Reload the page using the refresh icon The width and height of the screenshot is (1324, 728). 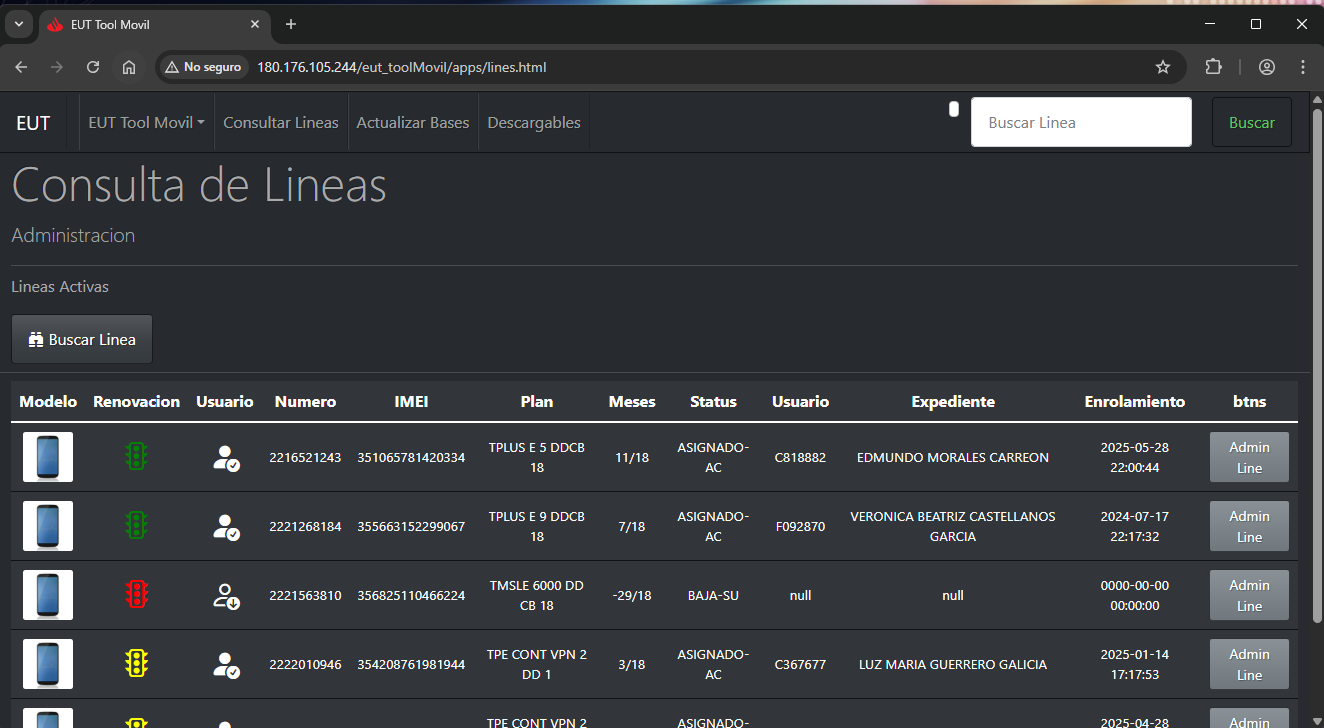point(93,67)
